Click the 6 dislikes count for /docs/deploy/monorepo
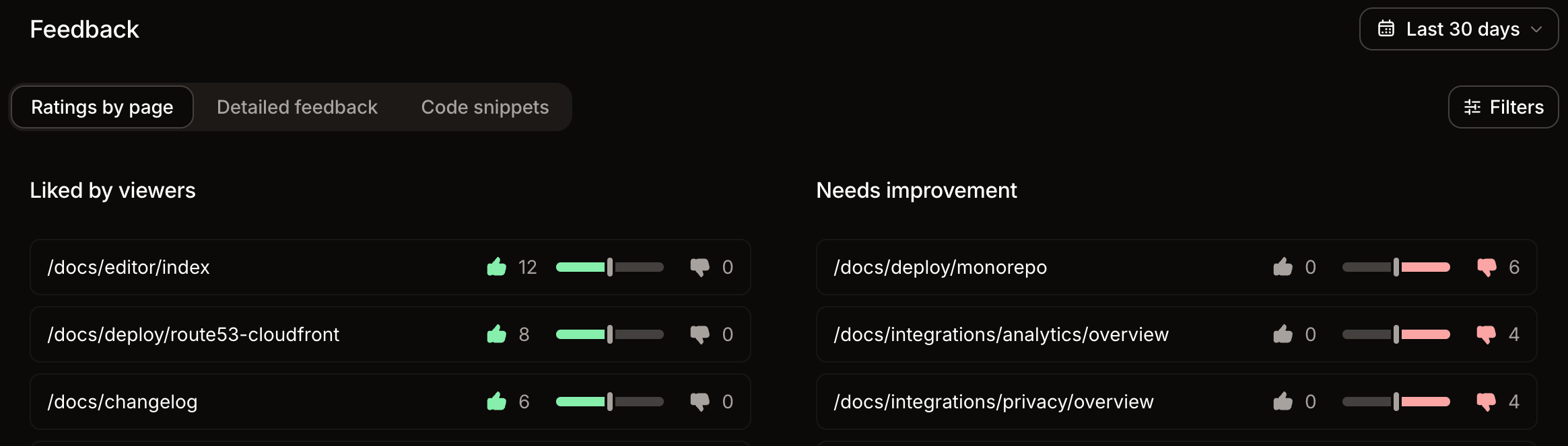Screen dimensions: 1568x446 (1514, 267)
